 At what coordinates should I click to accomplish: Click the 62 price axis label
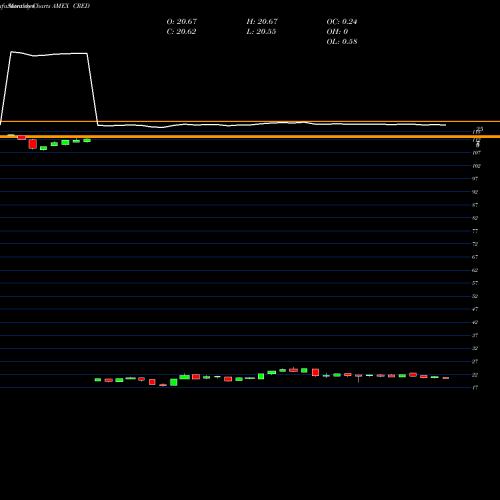(475, 270)
